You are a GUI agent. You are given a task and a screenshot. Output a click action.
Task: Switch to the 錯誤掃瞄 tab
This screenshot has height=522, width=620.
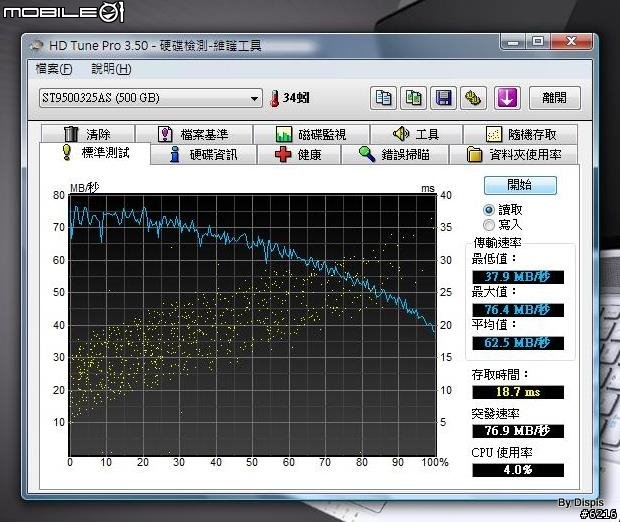click(x=395, y=155)
